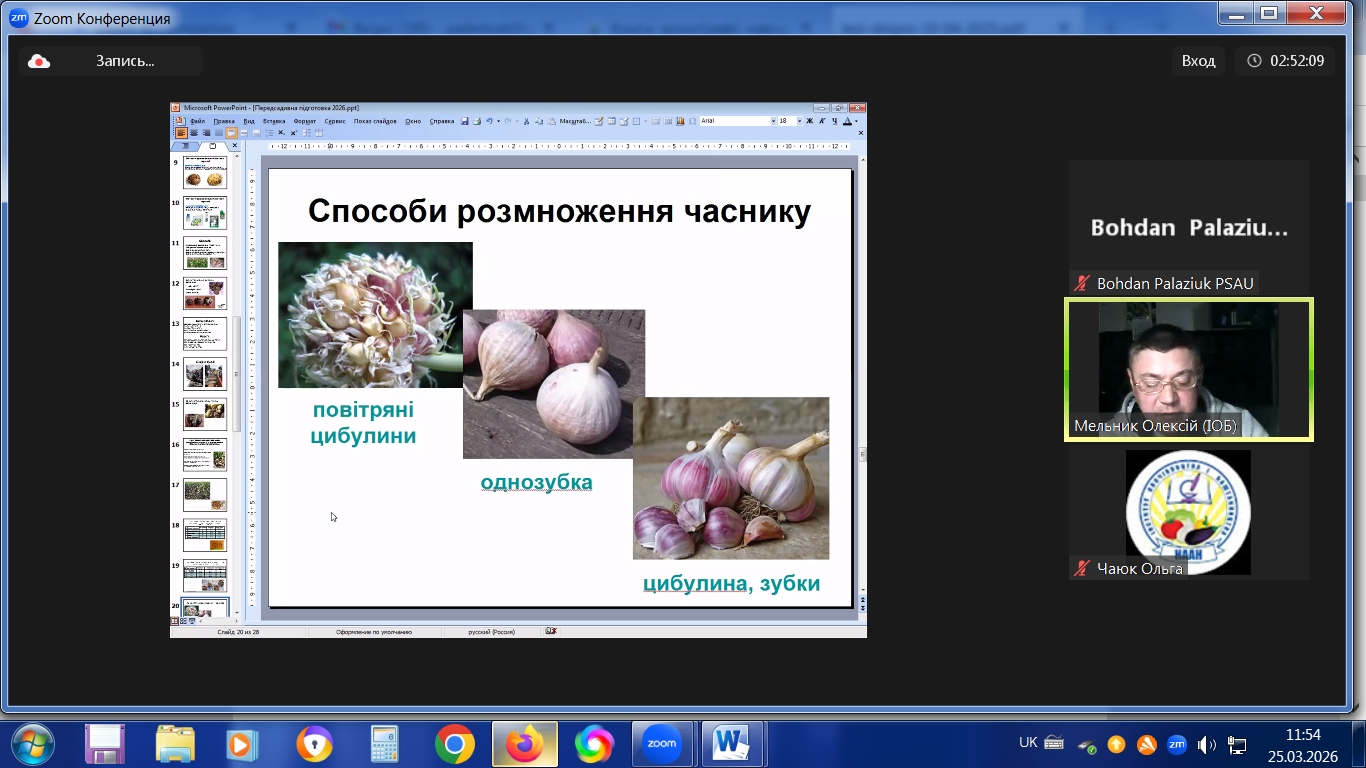Click the Вход button in Zoom

coord(1198,61)
